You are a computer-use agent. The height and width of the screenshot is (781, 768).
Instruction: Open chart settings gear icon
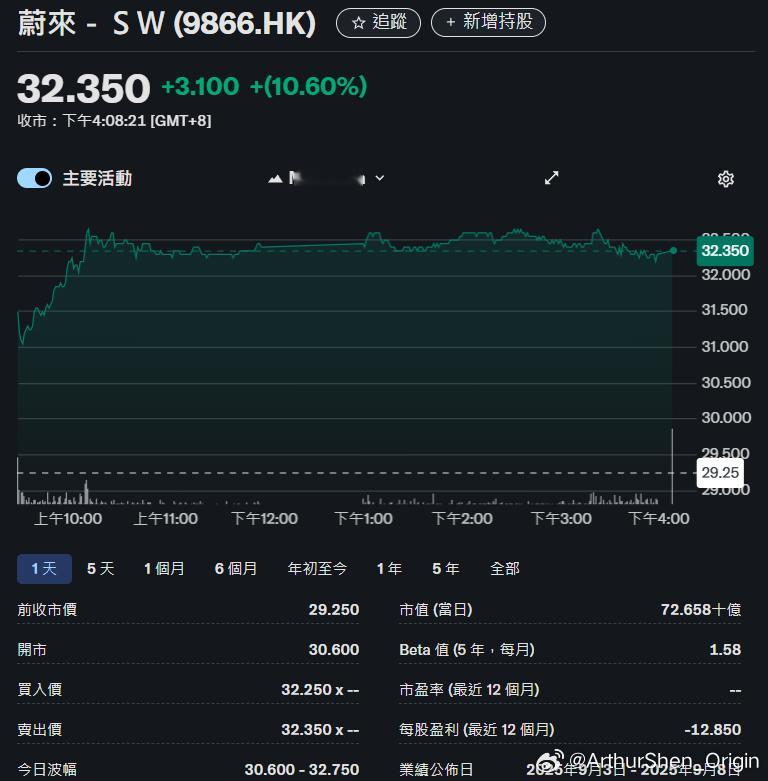pos(726,179)
